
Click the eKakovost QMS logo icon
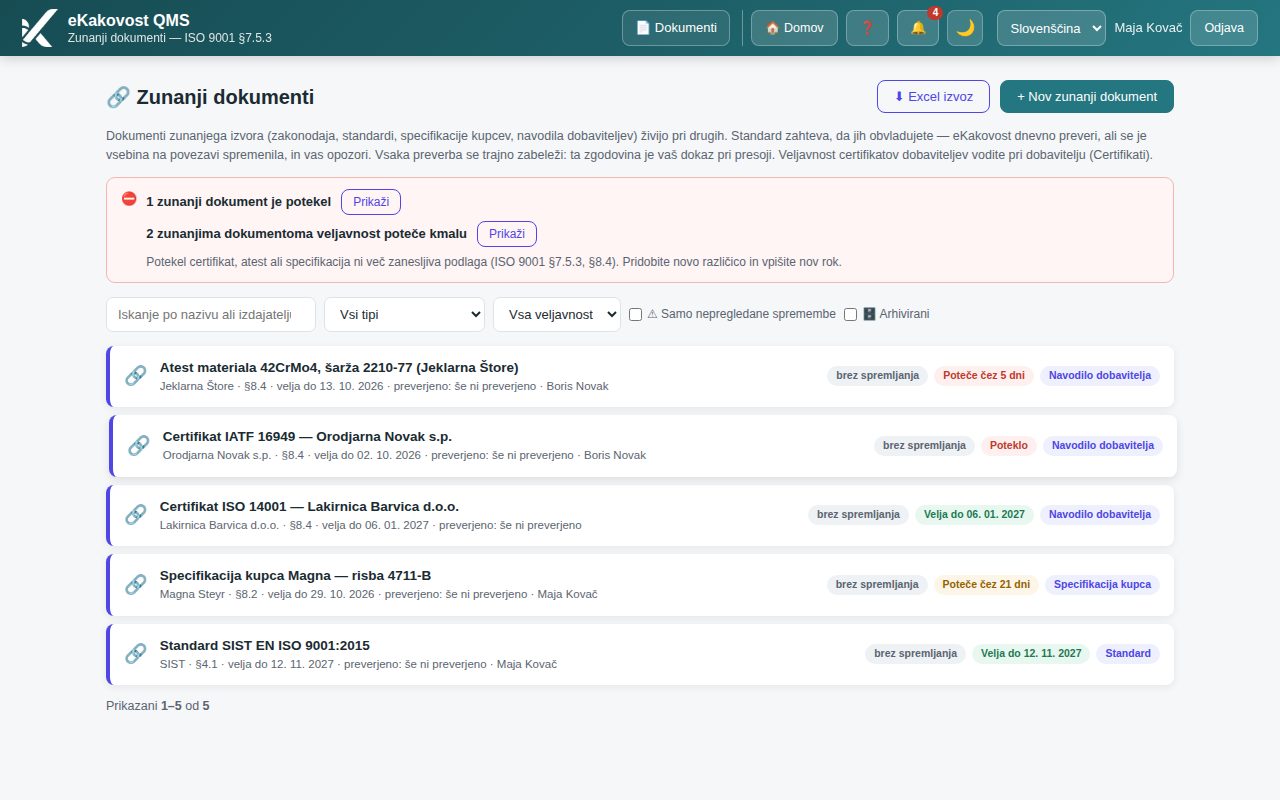click(x=38, y=28)
